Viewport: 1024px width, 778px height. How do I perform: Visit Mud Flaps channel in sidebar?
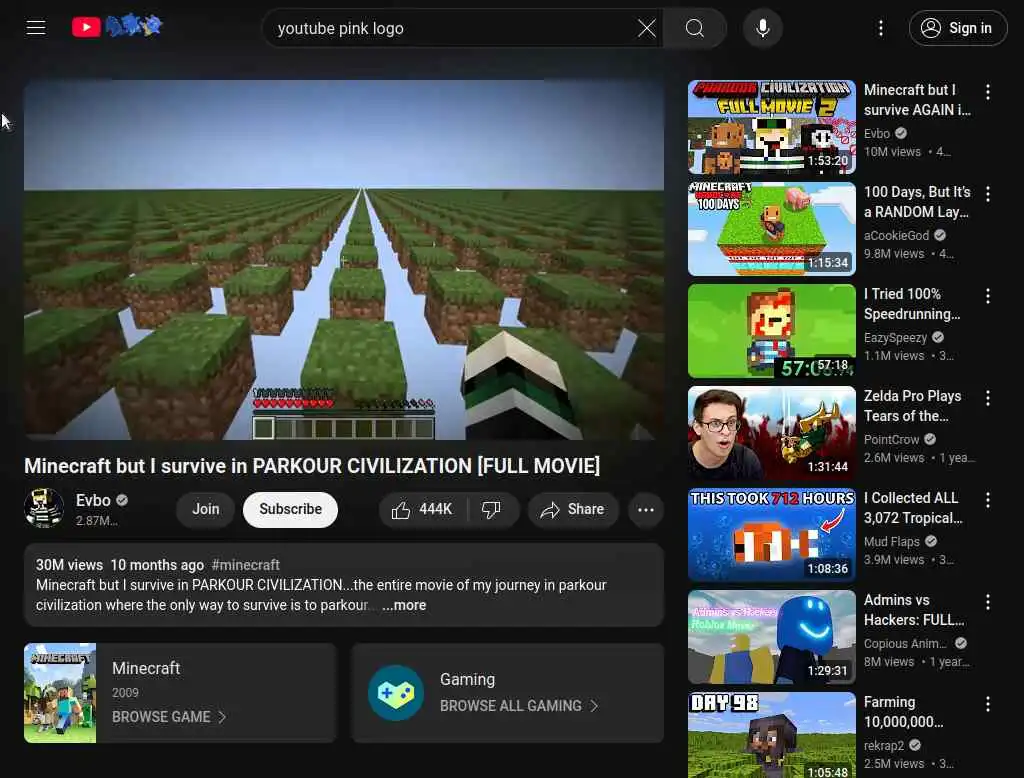point(891,542)
